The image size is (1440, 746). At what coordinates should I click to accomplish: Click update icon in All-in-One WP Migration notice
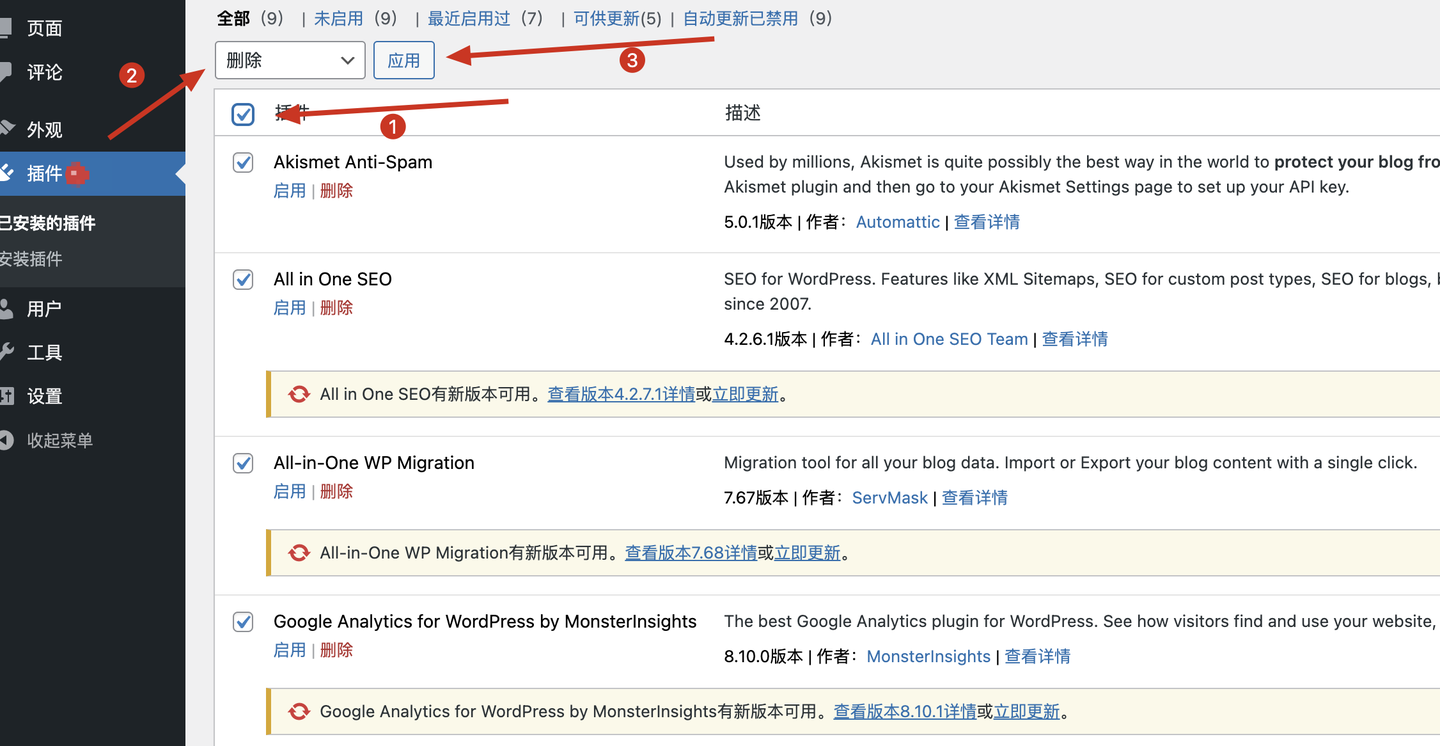tap(299, 552)
